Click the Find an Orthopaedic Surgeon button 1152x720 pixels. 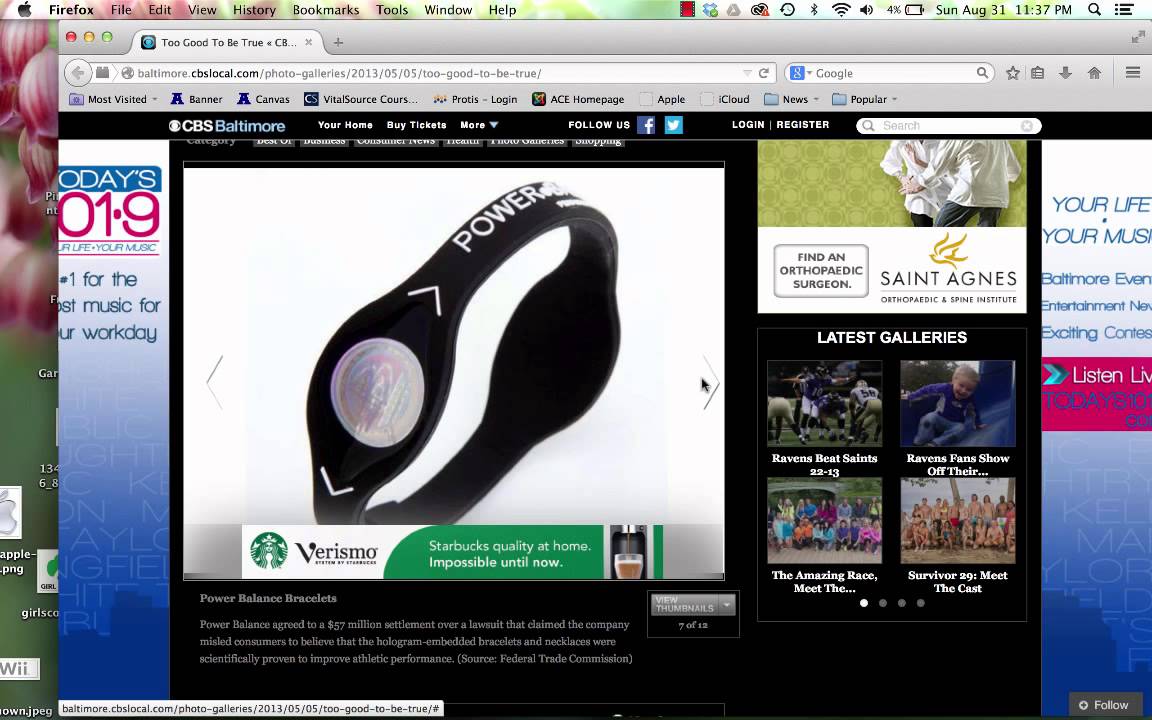pyautogui.click(x=821, y=270)
